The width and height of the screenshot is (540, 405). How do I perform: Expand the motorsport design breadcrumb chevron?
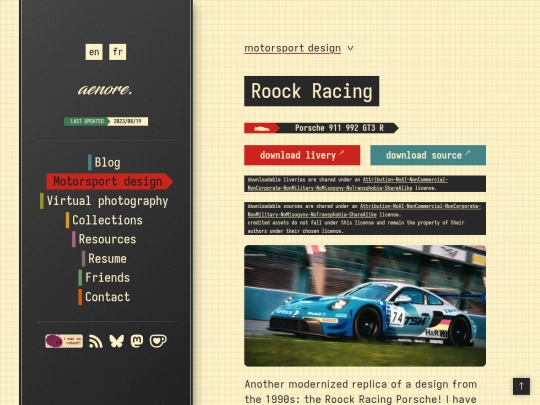(350, 48)
